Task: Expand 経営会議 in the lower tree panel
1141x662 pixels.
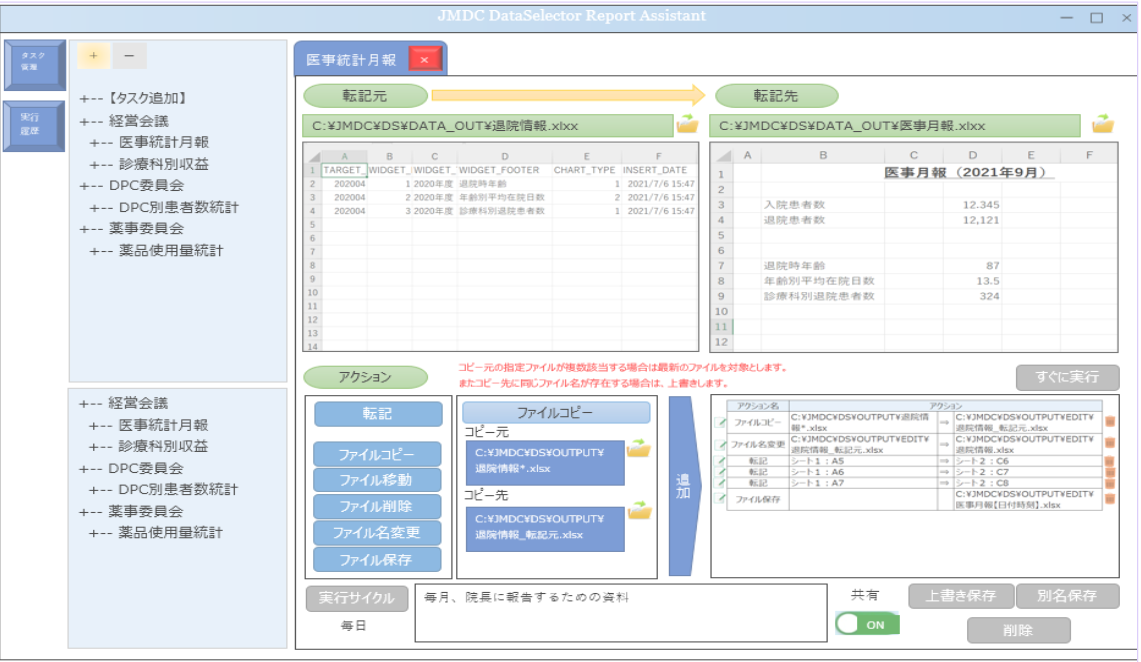Action: click(124, 403)
